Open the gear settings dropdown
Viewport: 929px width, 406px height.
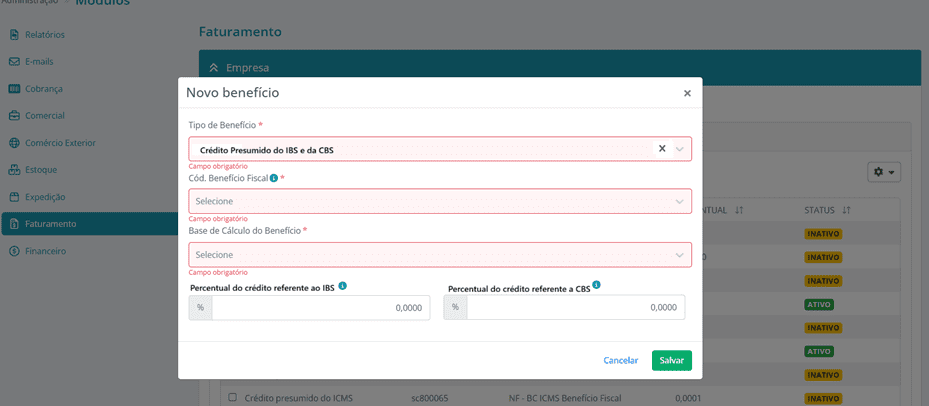pyautogui.click(x=884, y=172)
